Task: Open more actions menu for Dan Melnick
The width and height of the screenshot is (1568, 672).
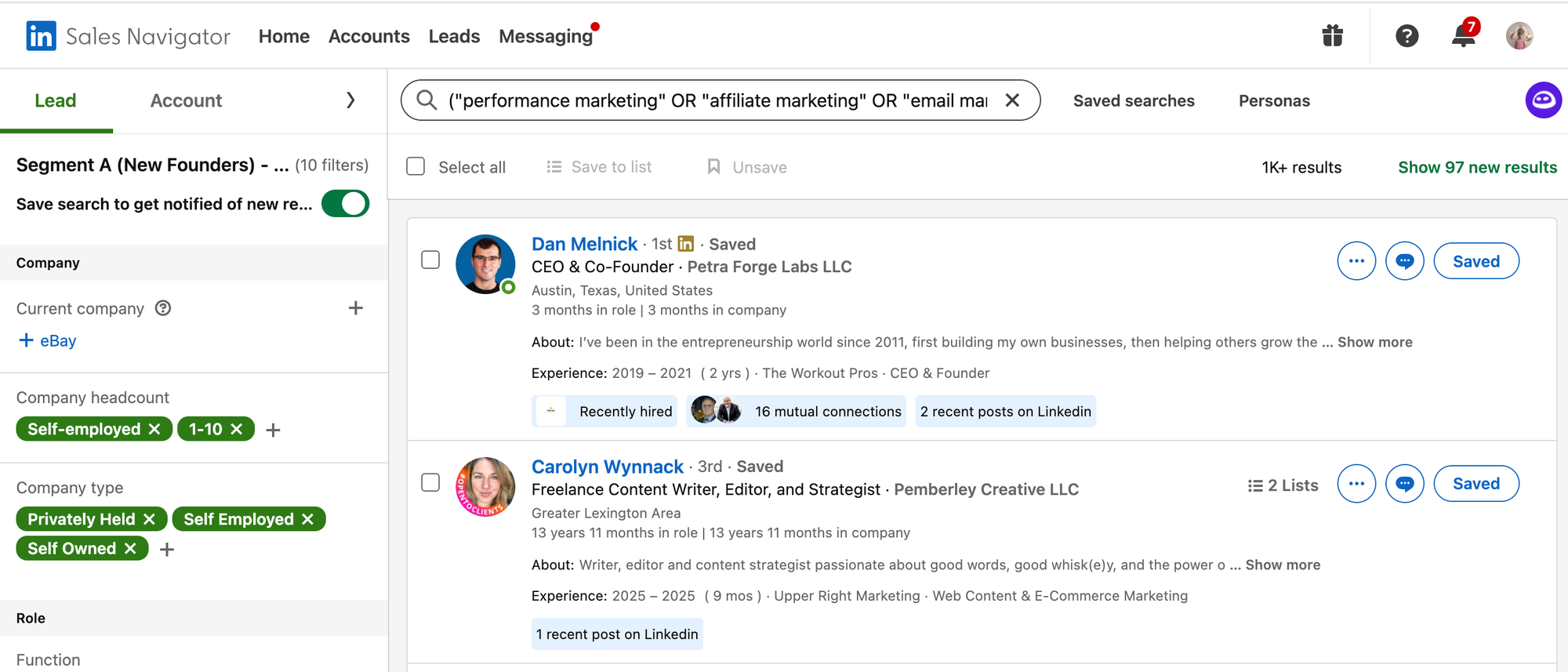Action: point(1356,261)
